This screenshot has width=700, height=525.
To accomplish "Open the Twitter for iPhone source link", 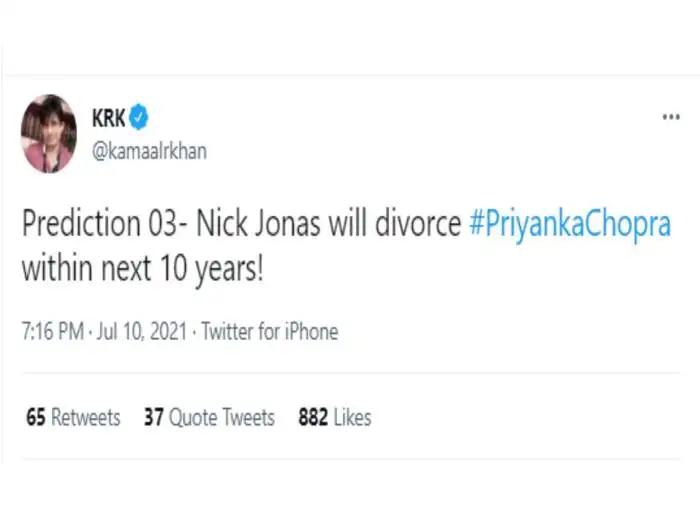I will coord(270,332).
